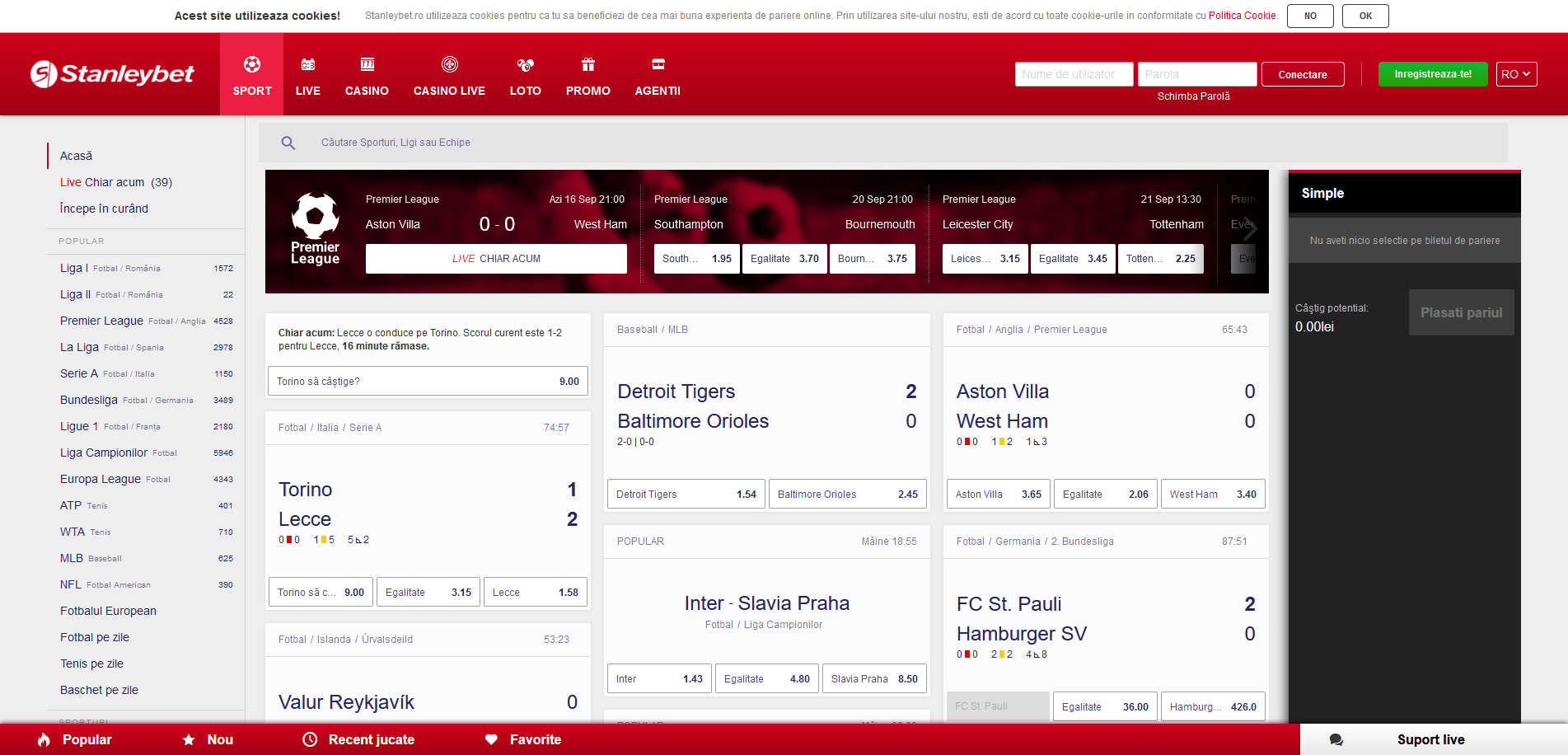Decline cookies with the NO button
This screenshot has height=755, width=1568.
pos(1310,16)
